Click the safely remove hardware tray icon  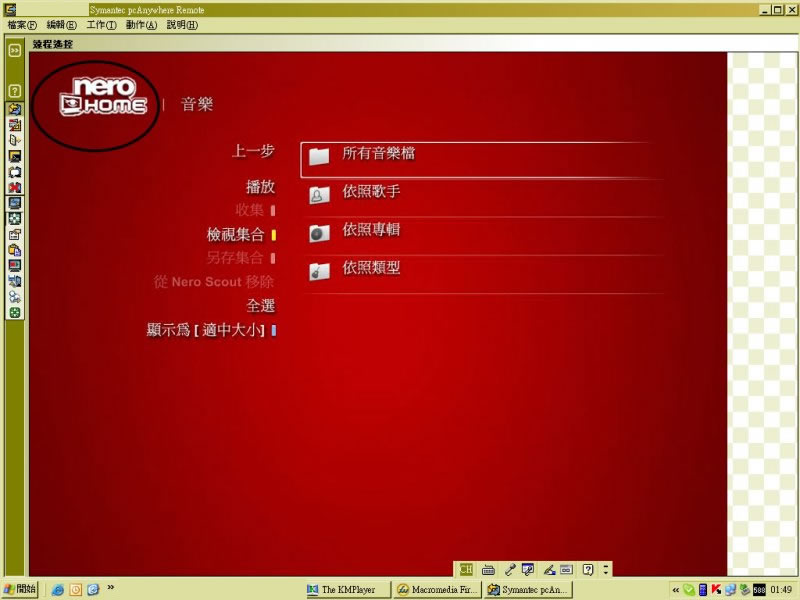coord(744,590)
